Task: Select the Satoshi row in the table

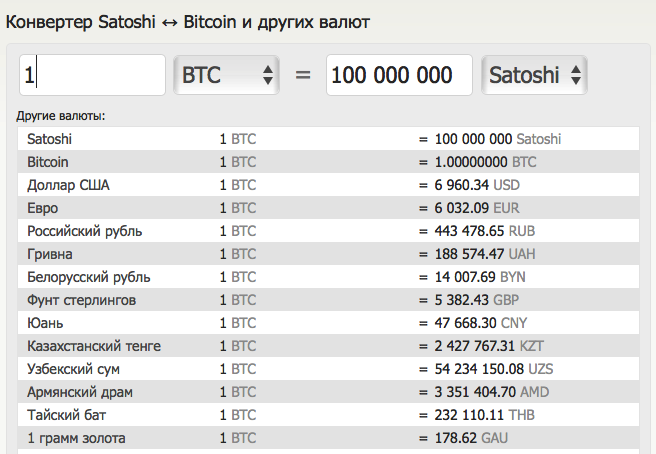Action: pyautogui.click(x=328, y=139)
